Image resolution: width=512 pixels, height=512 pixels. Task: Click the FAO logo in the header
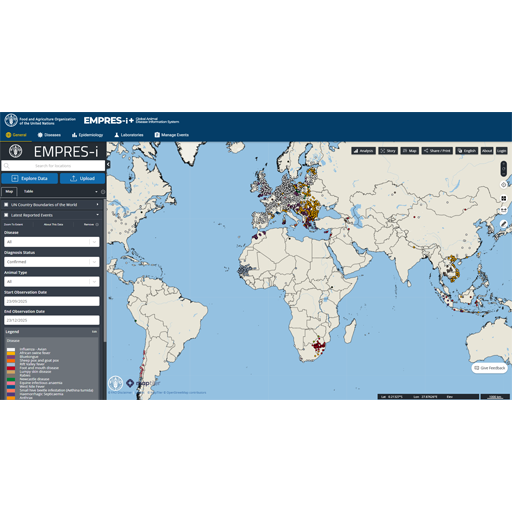coord(11,120)
